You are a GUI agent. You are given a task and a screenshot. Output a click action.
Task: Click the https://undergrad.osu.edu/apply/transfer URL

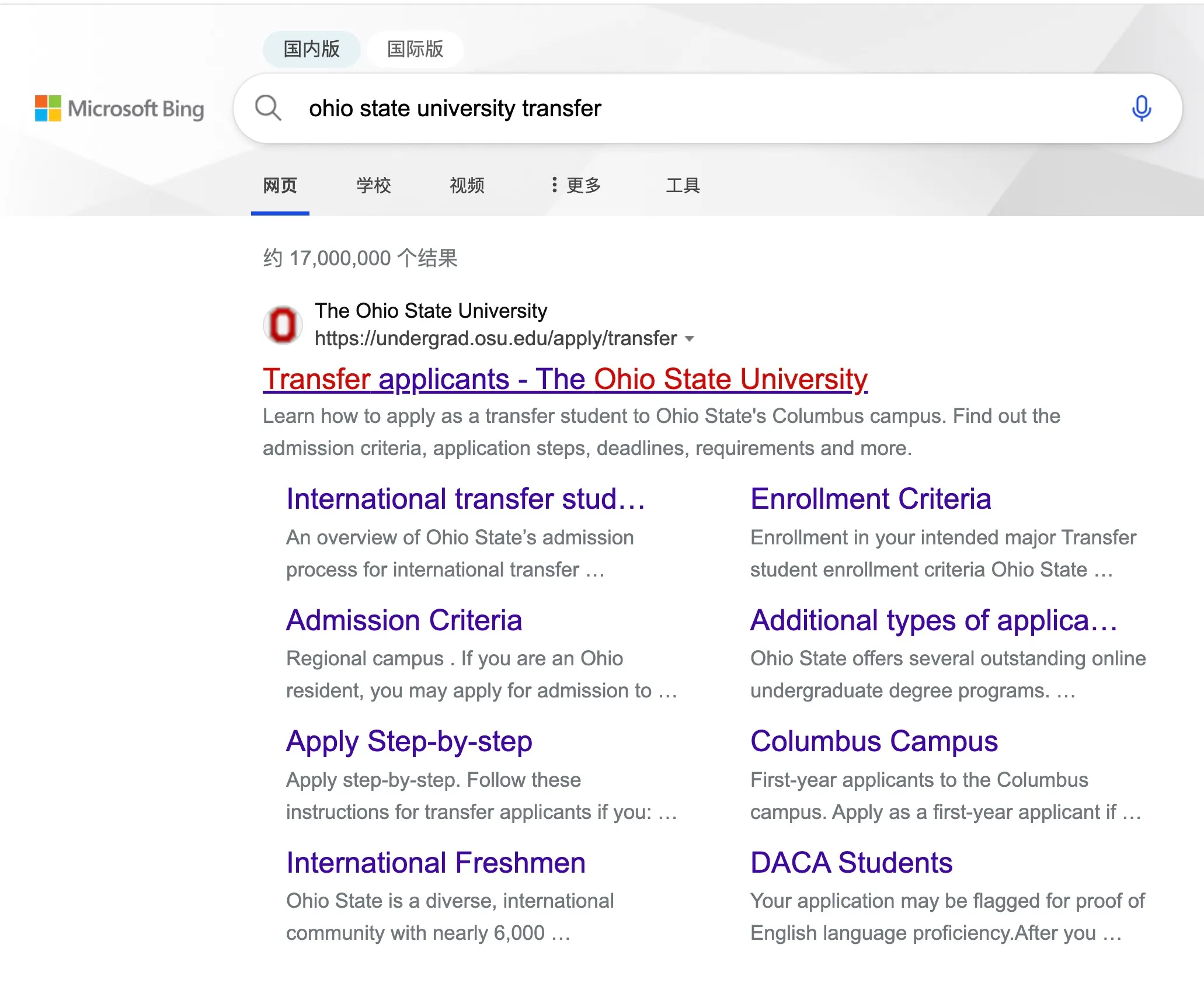(x=496, y=338)
